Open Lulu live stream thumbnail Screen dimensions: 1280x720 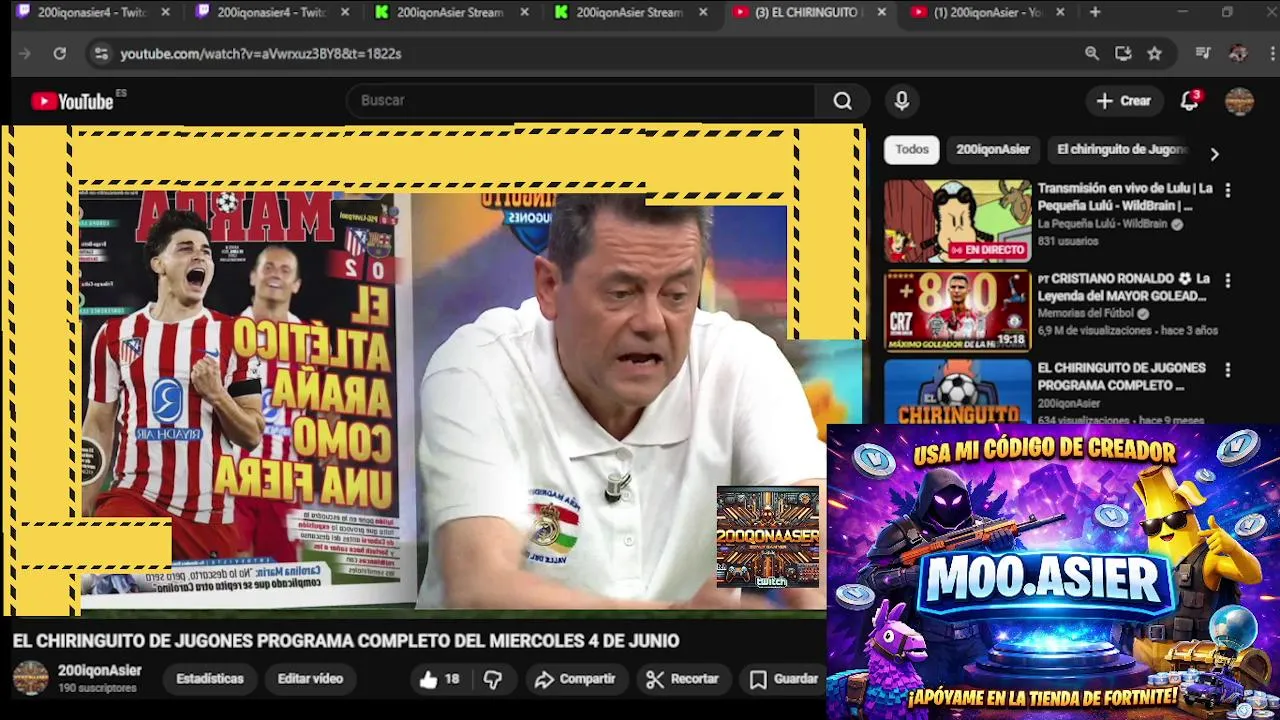pyautogui.click(x=957, y=221)
